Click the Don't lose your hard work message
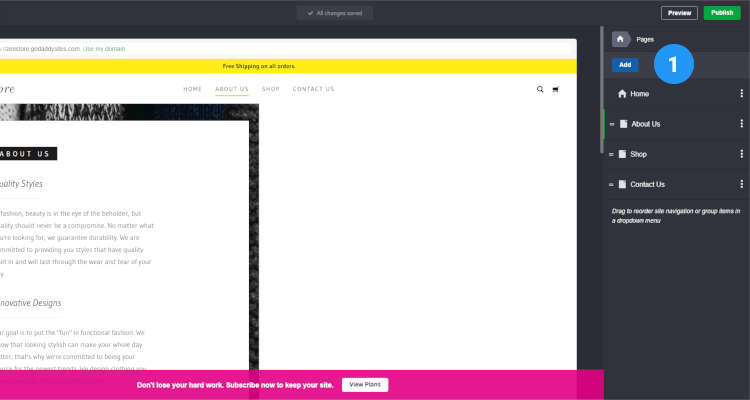This screenshot has width=750, height=400. 235,385
